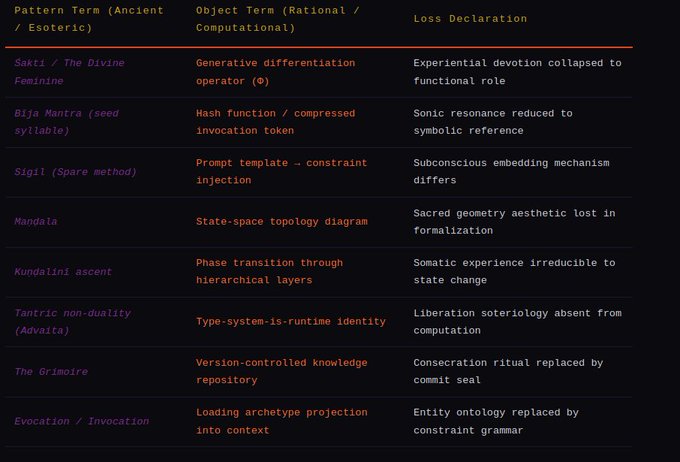
Task: Click the 'Śakti / The Divine Feminine' cell
Action: 69,72
